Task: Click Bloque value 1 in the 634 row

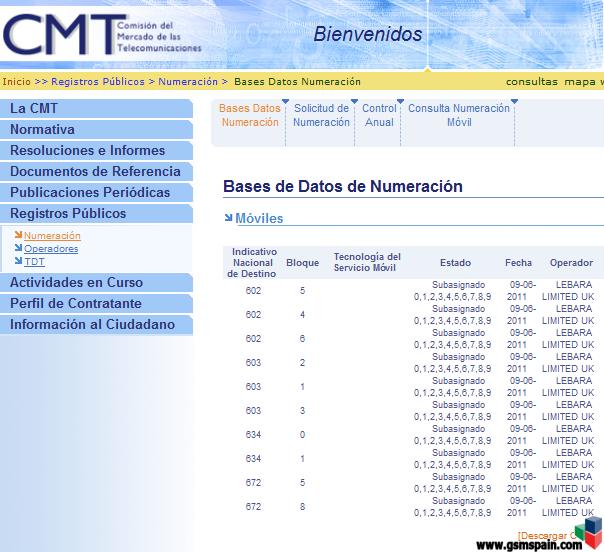Action: 302,458
